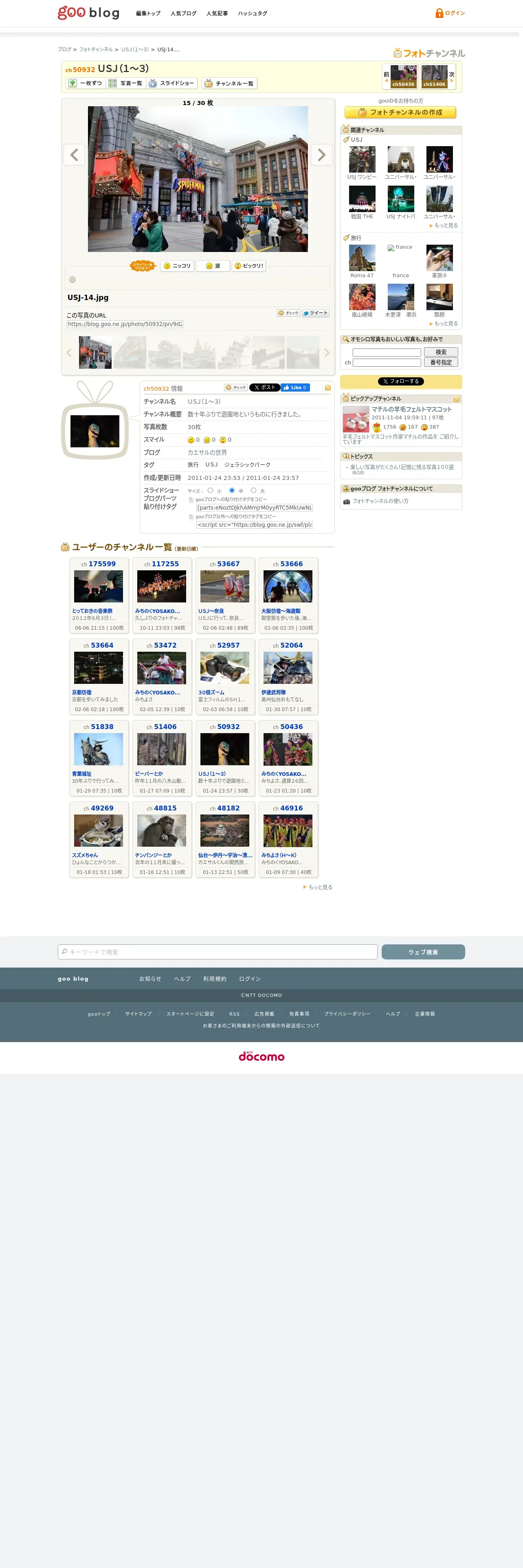Image resolution: width=523 pixels, height=1568 pixels.
Task: Open 戦国 THE related channel thumbnail
Action: [x=362, y=199]
